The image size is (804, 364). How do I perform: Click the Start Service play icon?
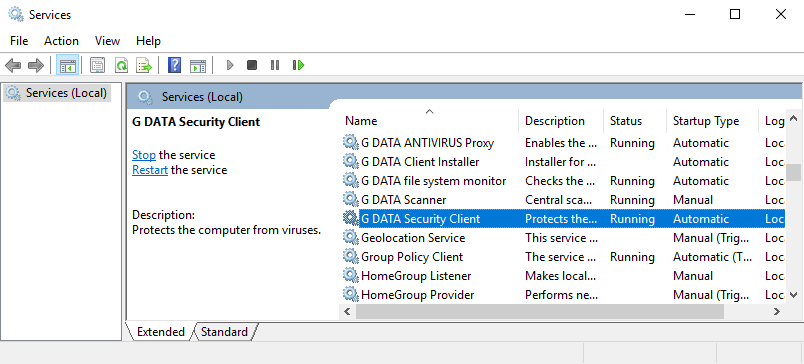(230, 65)
